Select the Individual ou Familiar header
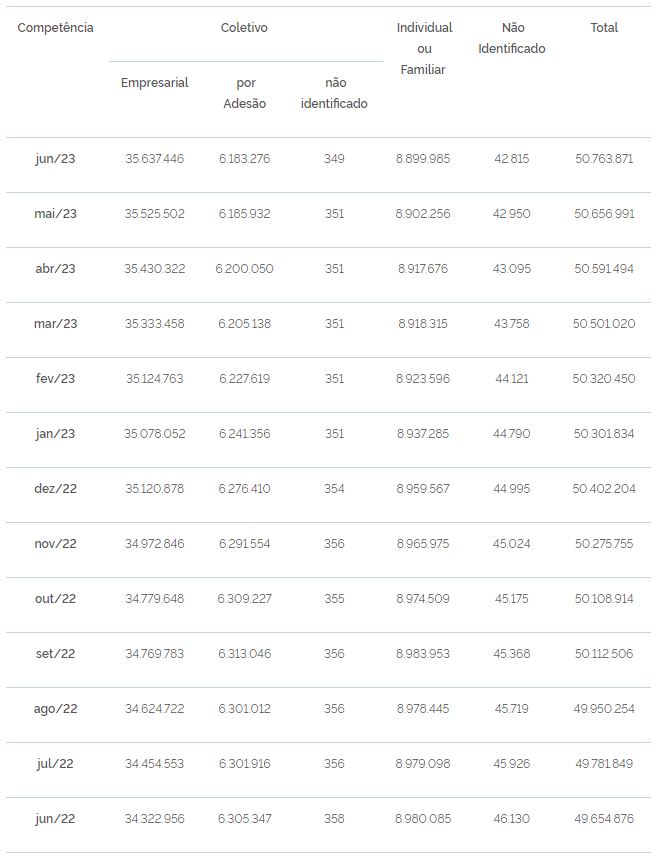This screenshot has height=858, width=660. (x=424, y=48)
